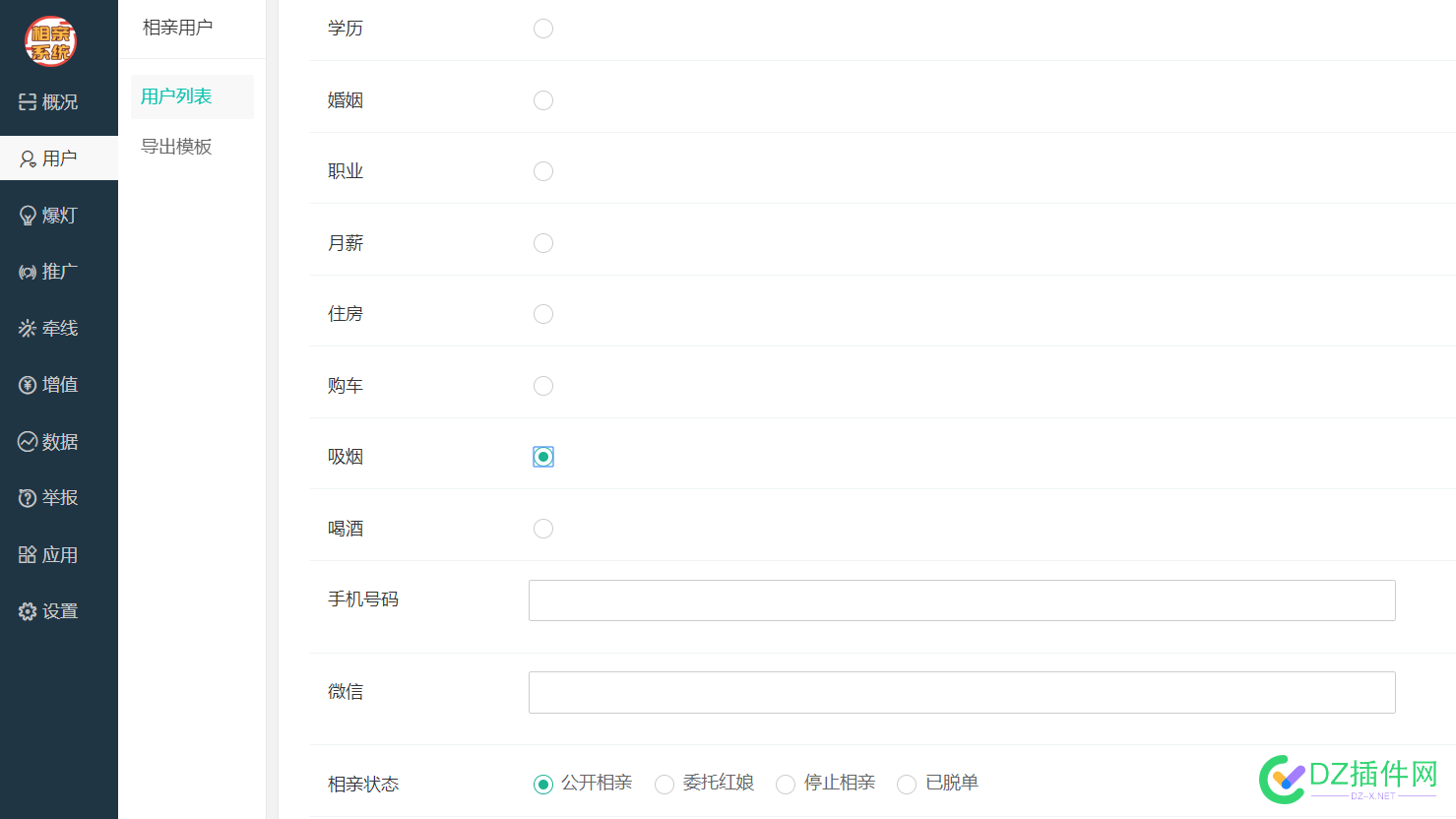Open the 爆灯 lightbulb icon
The image size is (1456, 819).
[x=28, y=216]
